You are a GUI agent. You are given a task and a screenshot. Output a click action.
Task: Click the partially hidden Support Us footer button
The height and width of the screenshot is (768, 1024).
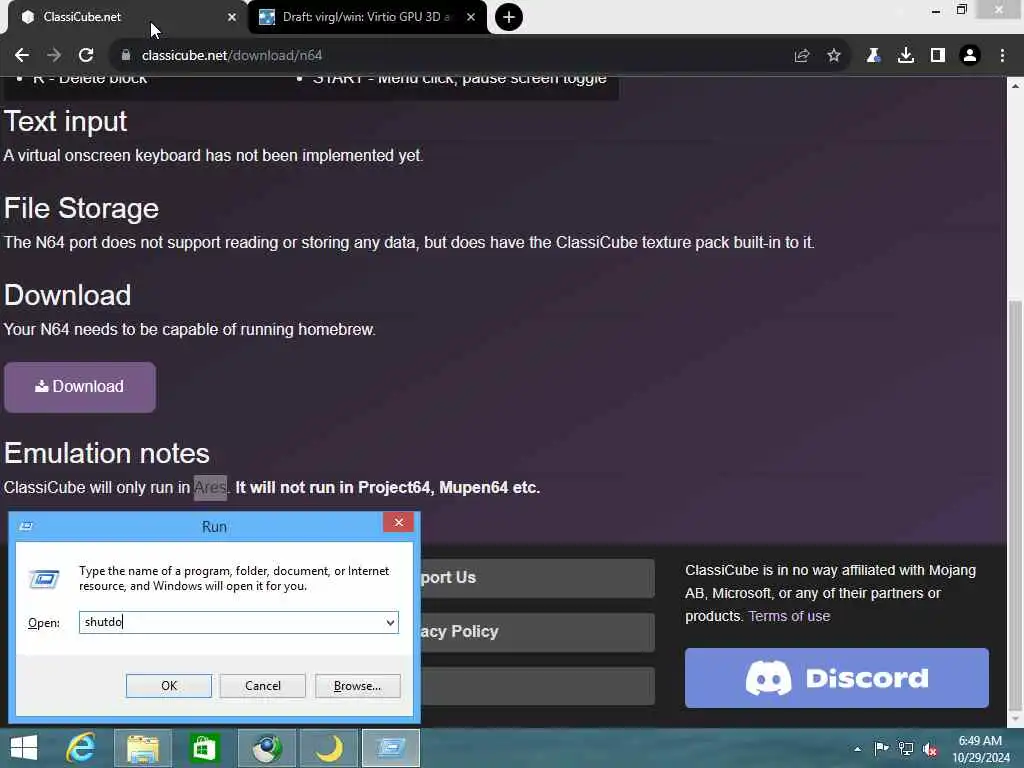point(537,578)
